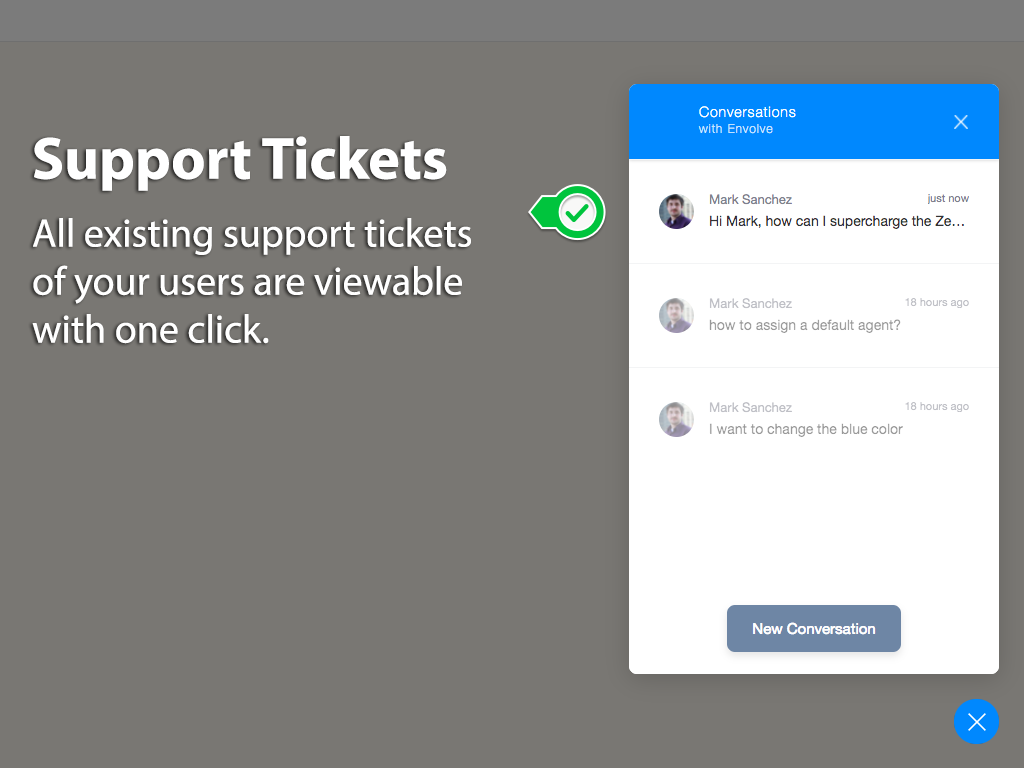Click '18 hours ago' on default agent ticket
The height and width of the screenshot is (768, 1024).
[936, 302]
